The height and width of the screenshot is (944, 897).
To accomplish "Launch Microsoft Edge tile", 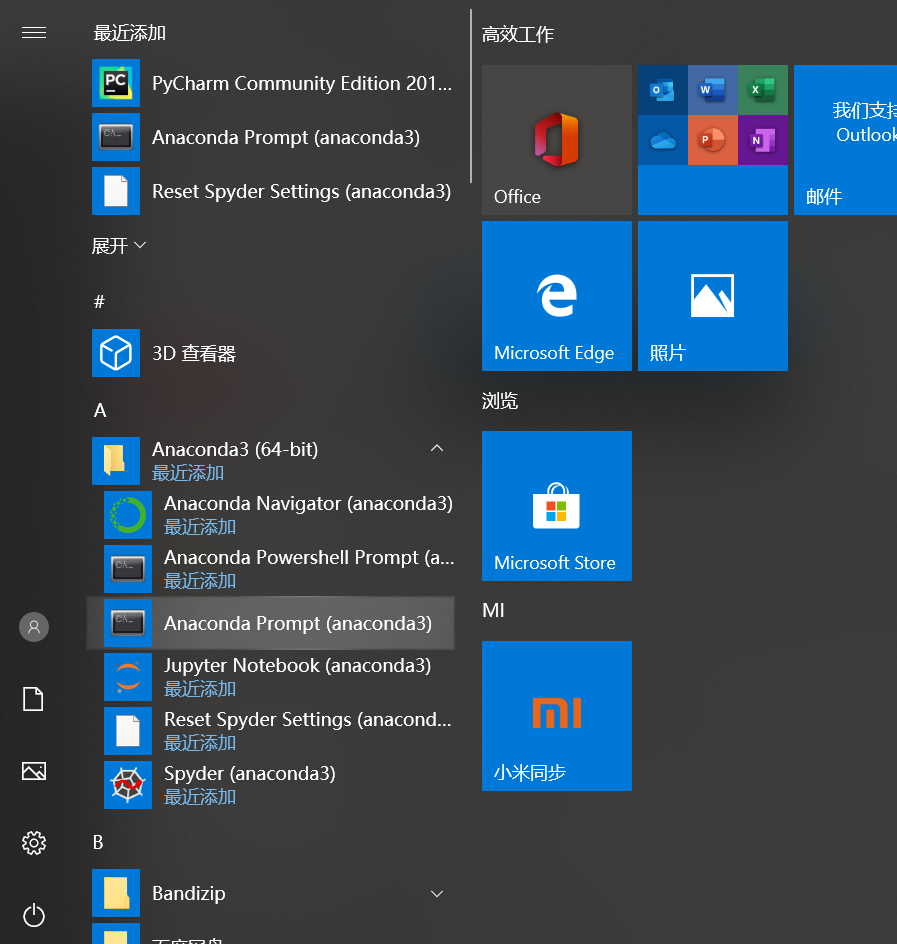I will pos(556,296).
